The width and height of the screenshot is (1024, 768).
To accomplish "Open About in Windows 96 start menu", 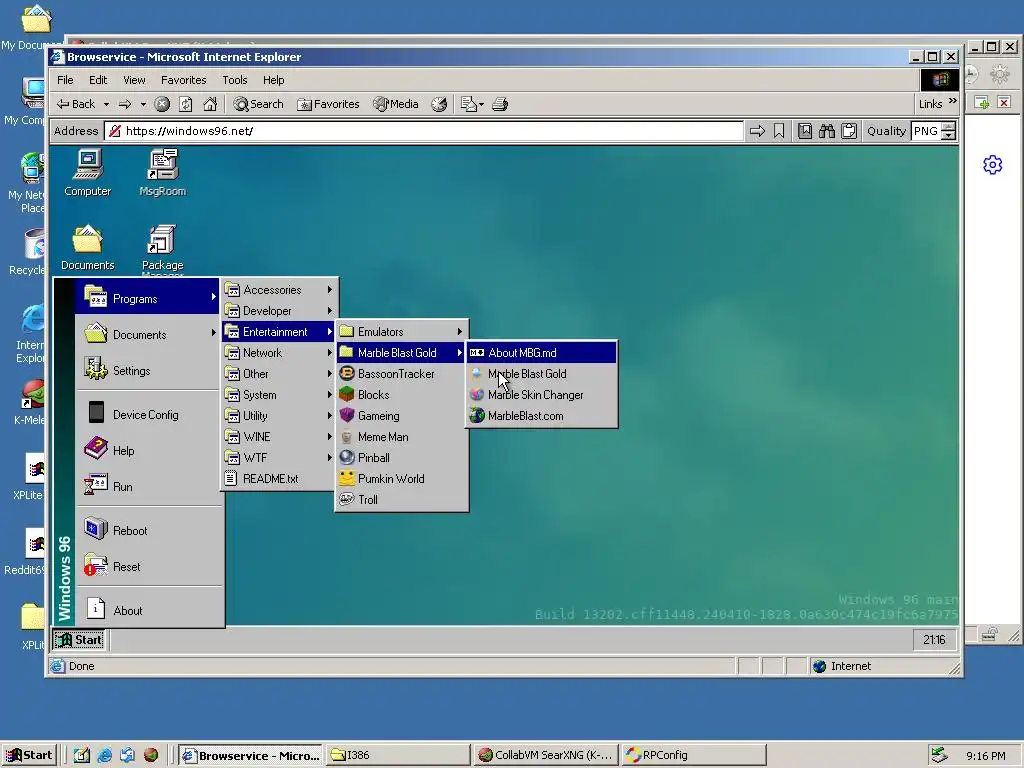I will pos(148,611).
